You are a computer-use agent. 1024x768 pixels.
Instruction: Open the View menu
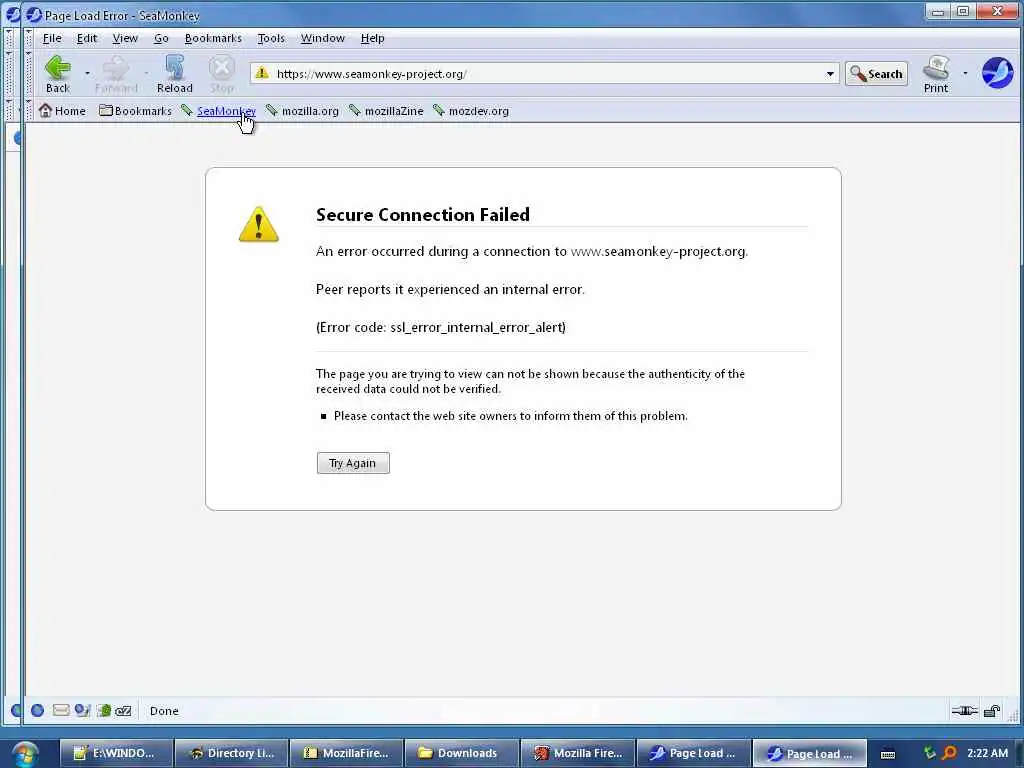[125, 39]
